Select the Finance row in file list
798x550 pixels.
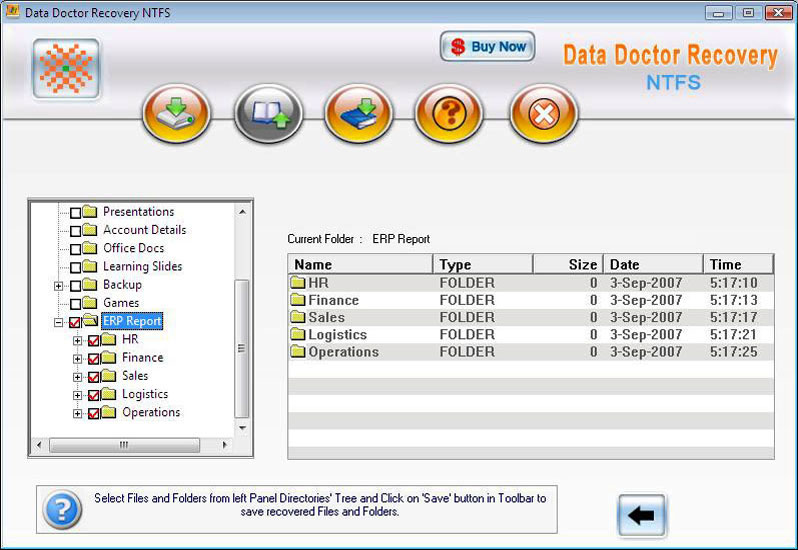coord(531,300)
